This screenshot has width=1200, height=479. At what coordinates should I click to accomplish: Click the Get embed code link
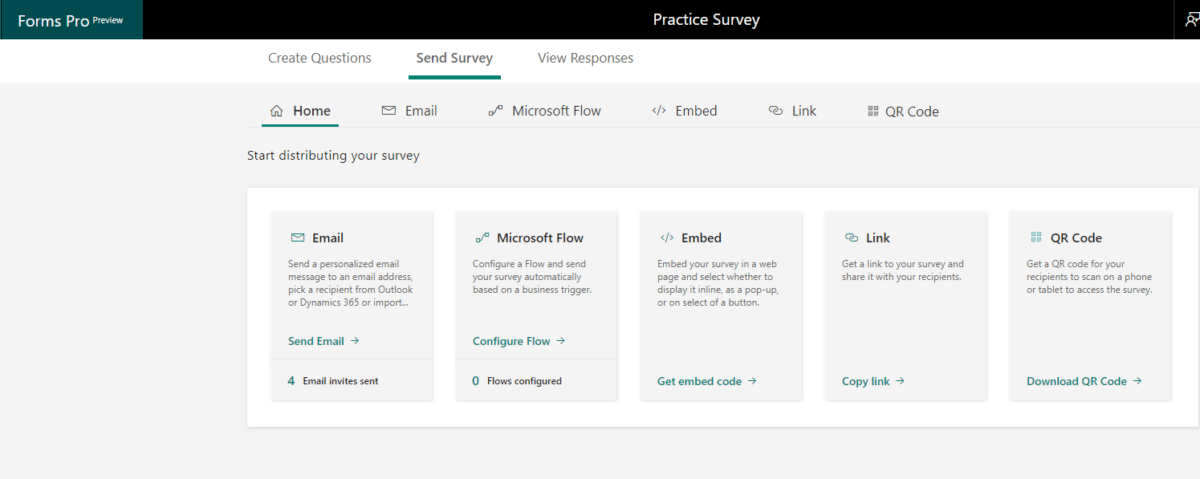point(707,381)
